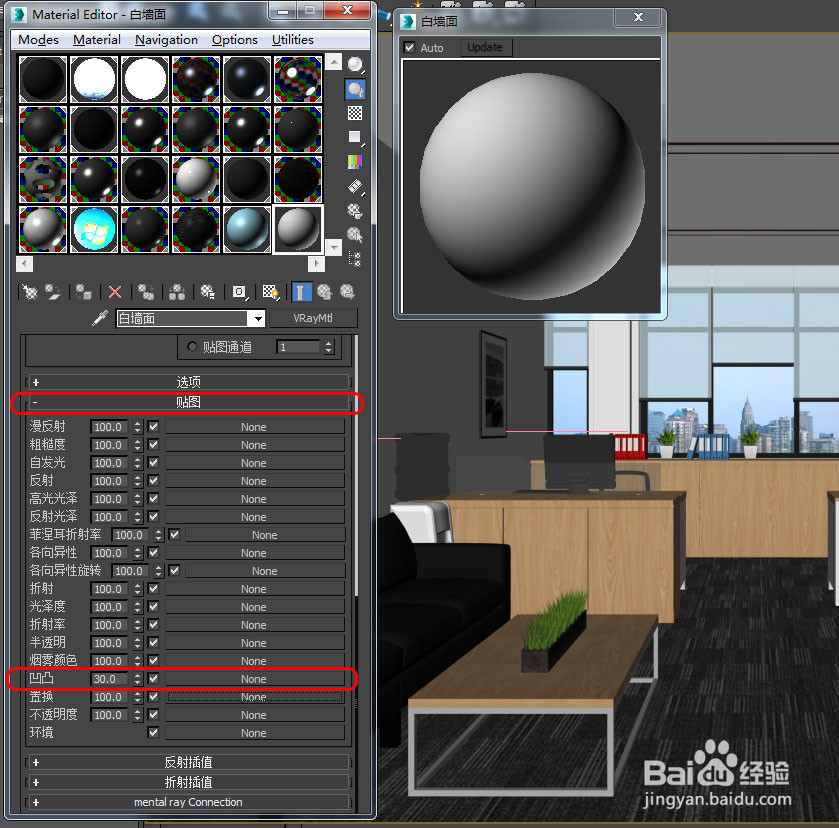Toggle Show Shaded Material in Viewport icon

pos(270,292)
